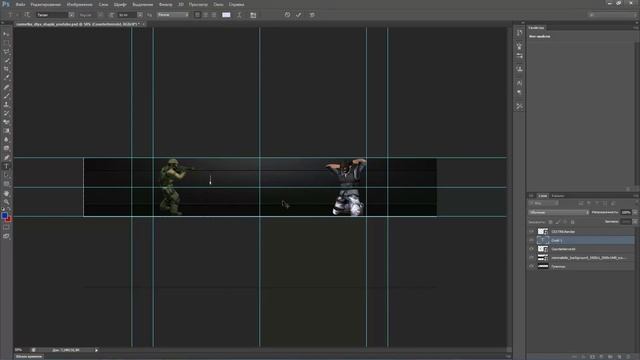The width and height of the screenshot is (640, 360).
Task: Cancel current text edits in options bar
Action: pos(287,15)
